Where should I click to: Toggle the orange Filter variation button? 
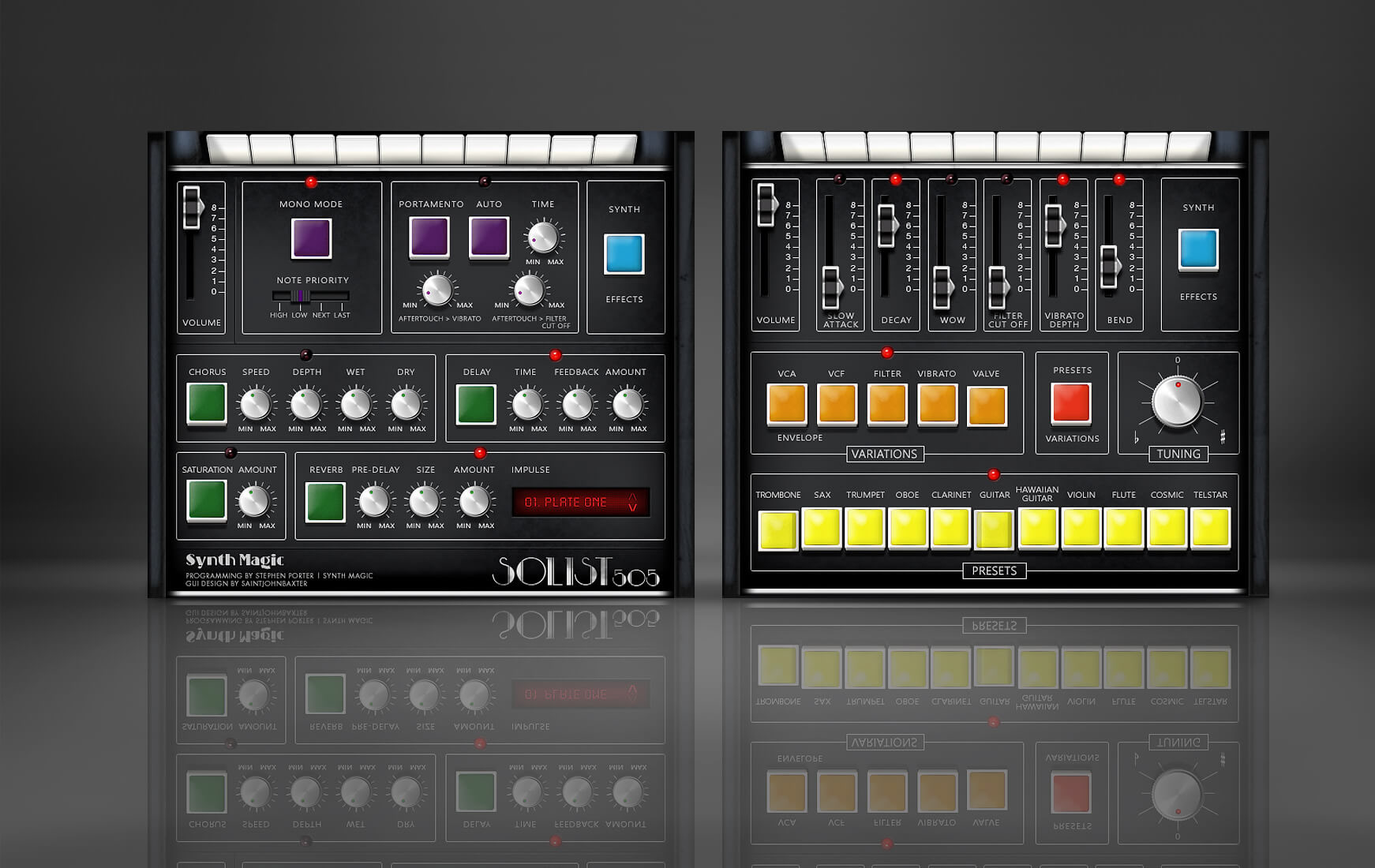point(887,404)
